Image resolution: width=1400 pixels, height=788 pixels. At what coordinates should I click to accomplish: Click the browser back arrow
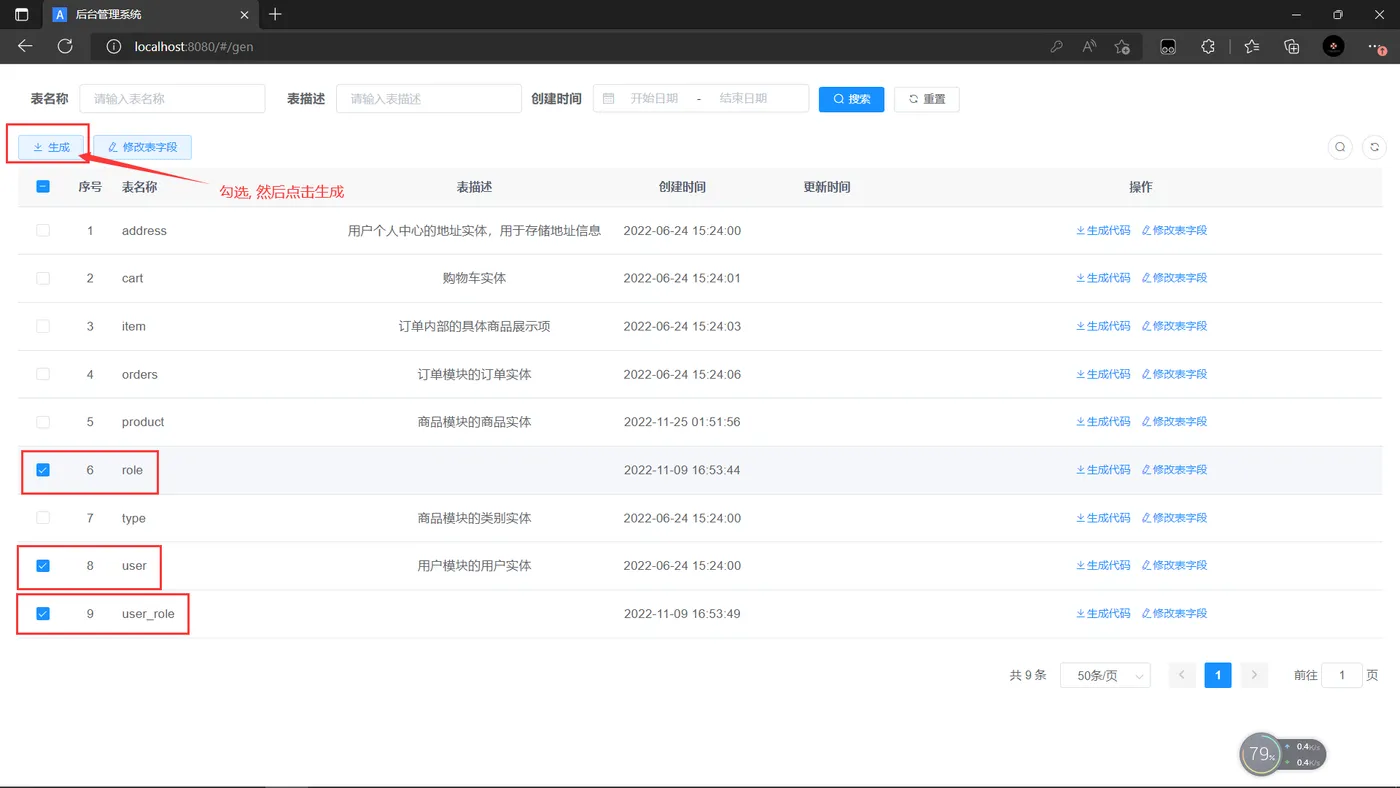pos(25,46)
